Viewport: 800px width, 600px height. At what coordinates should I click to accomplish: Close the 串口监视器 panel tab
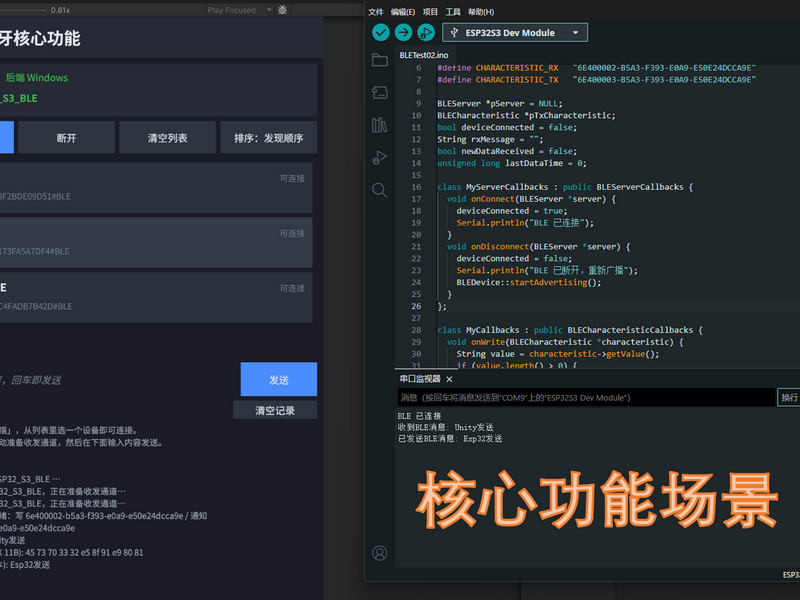(449, 379)
